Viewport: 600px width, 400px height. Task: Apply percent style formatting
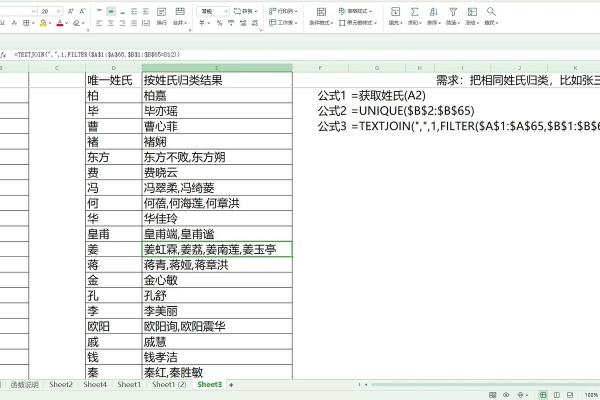(219, 23)
